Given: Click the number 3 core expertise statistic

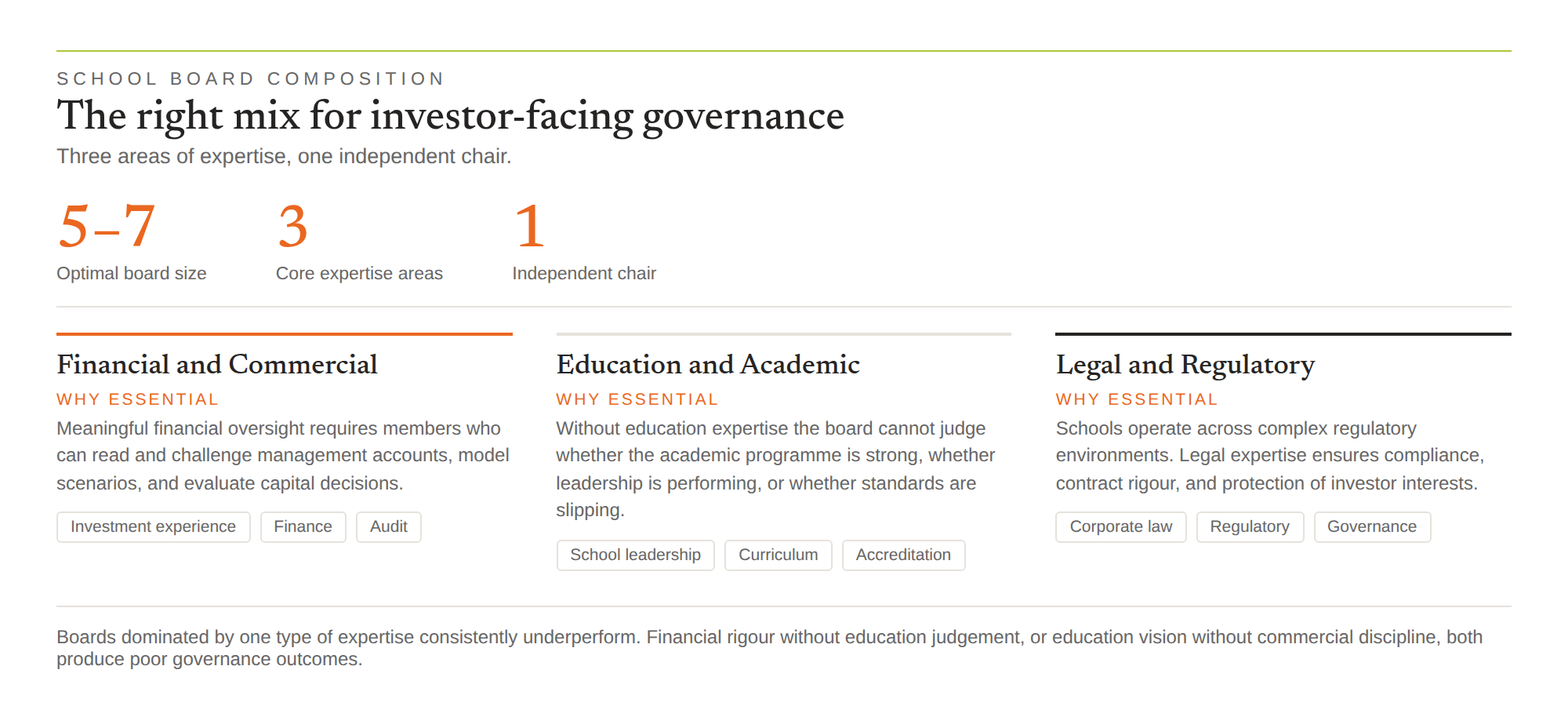Looking at the screenshot, I should (x=292, y=227).
